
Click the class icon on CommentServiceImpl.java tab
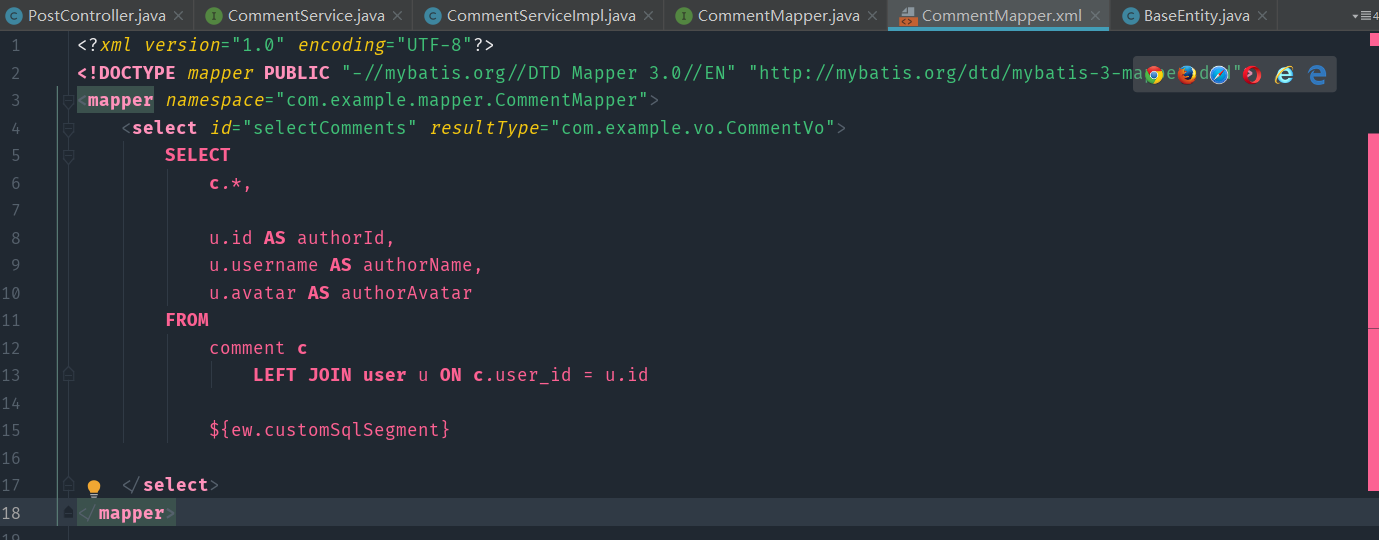432,15
